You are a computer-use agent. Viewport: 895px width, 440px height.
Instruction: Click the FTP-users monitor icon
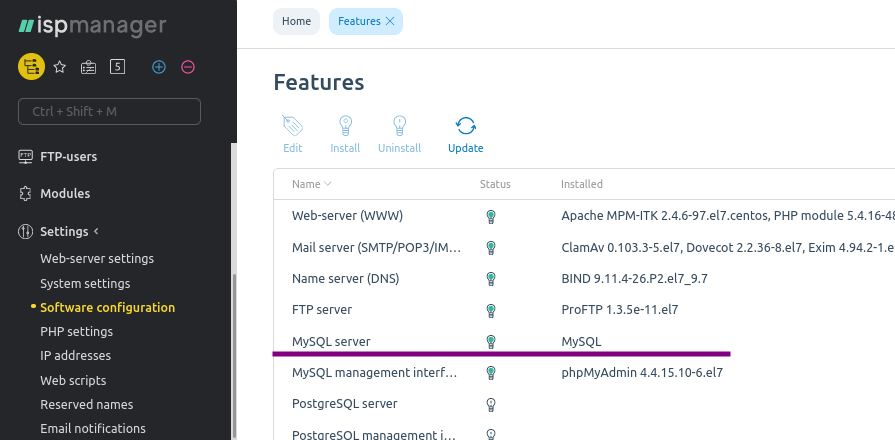click(26, 156)
